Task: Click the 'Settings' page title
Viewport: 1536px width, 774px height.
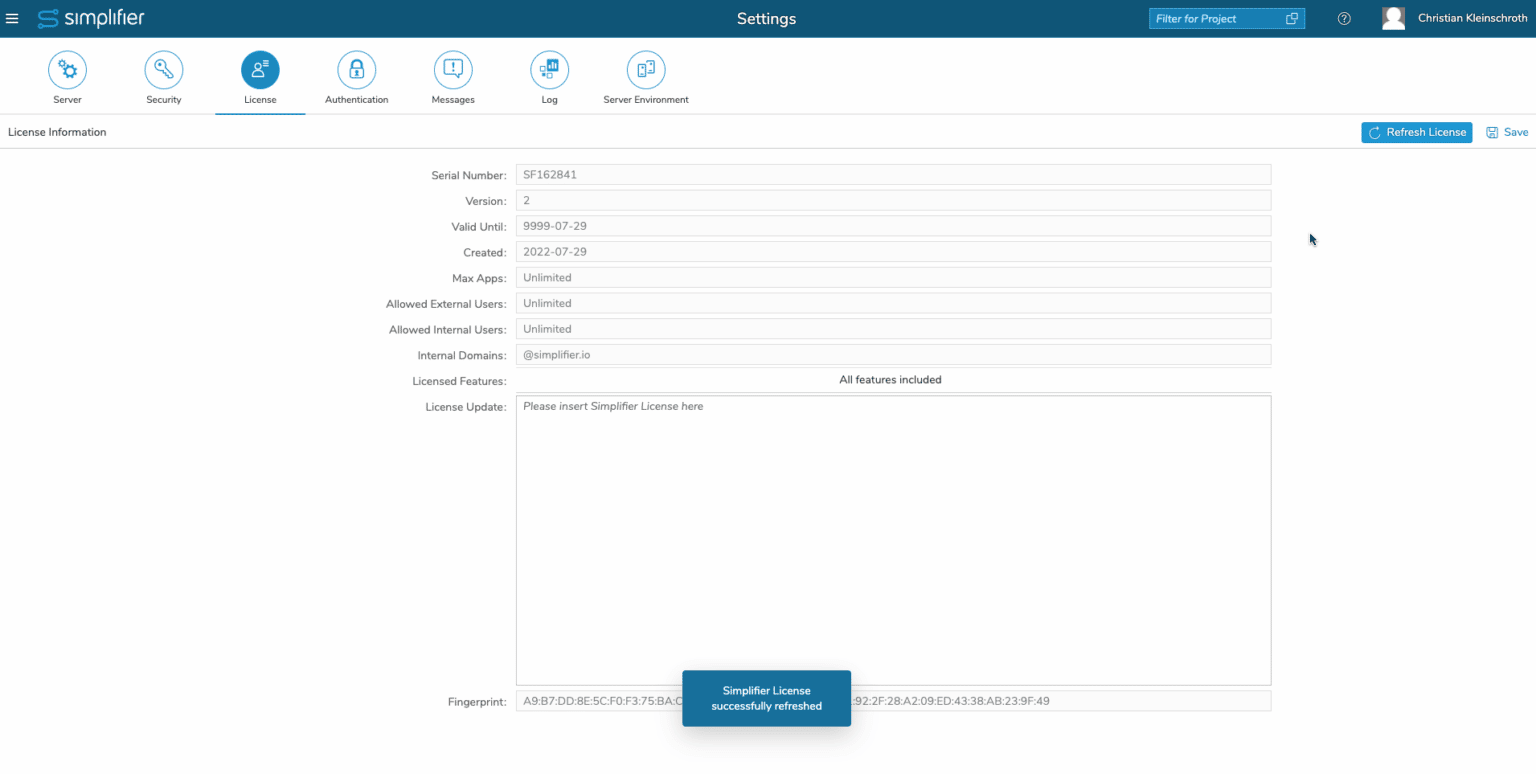Action: (766, 19)
